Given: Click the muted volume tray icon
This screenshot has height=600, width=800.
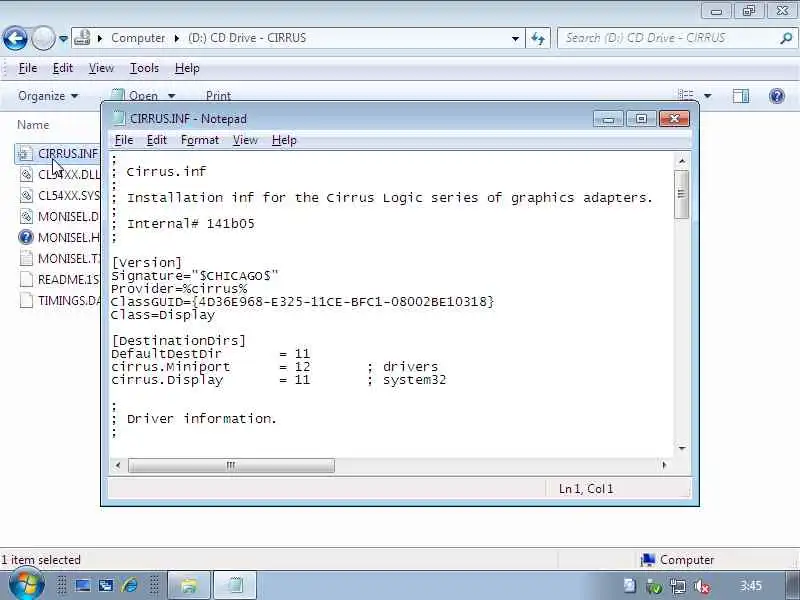Looking at the screenshot, I should pos(702,587).
